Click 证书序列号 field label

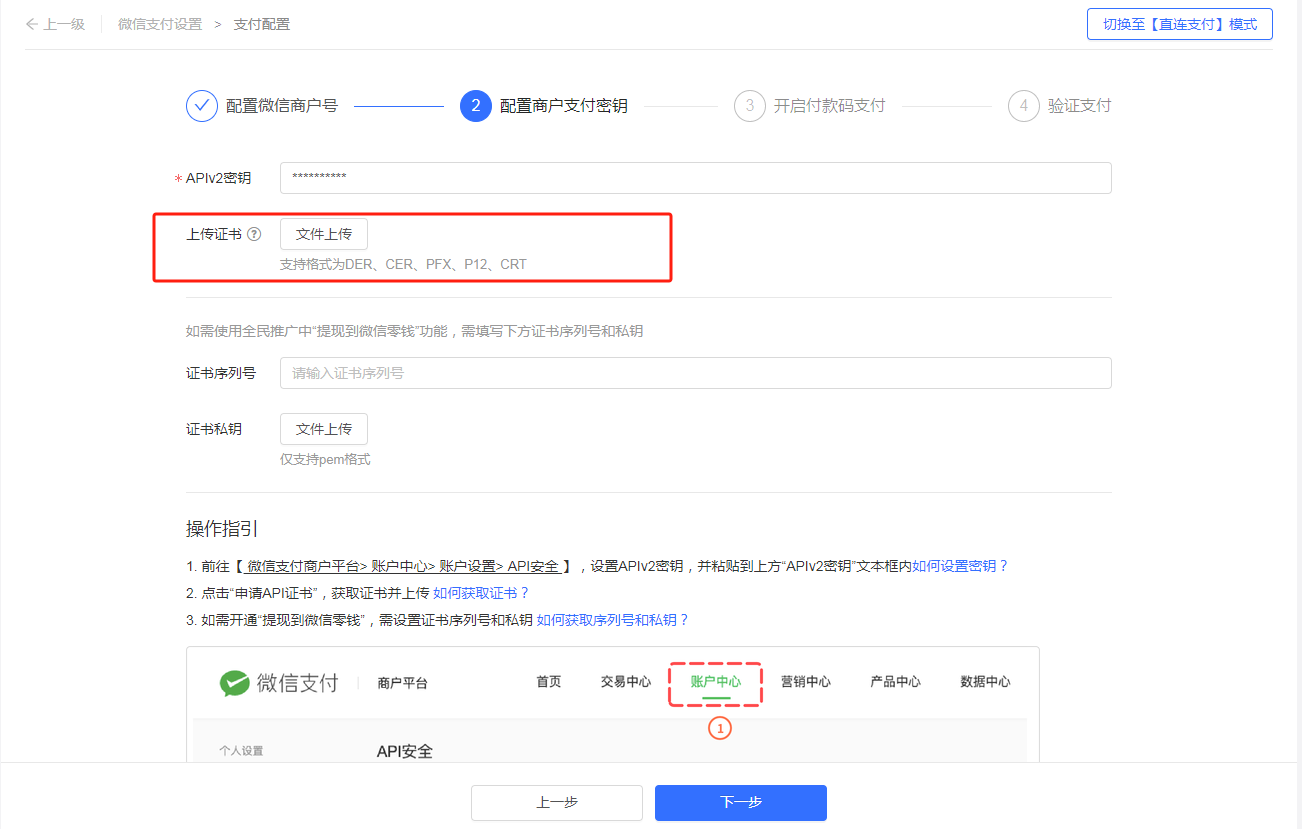click(221, 373)
